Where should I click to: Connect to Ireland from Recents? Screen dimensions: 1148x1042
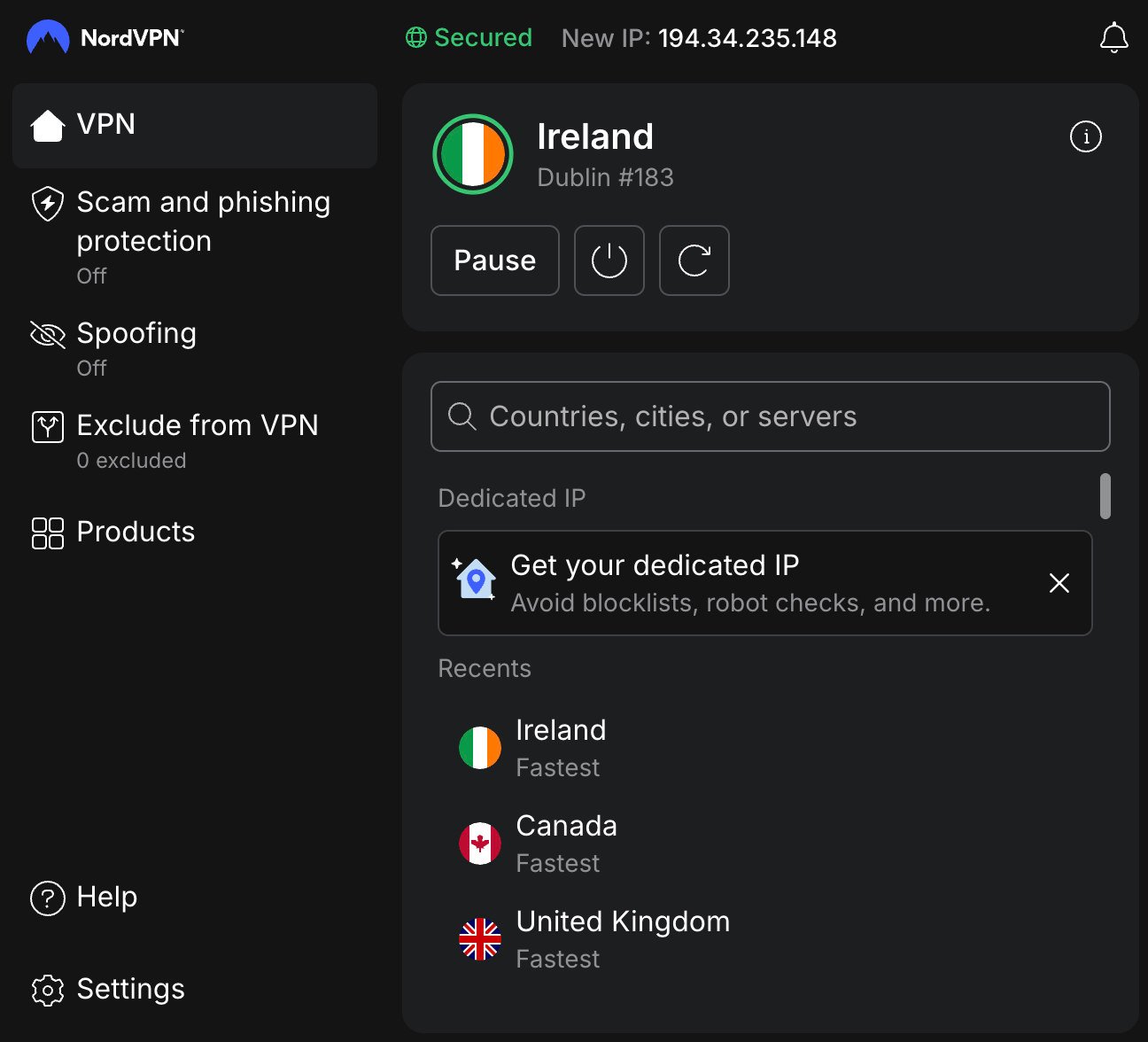click(x=765, y=748)
